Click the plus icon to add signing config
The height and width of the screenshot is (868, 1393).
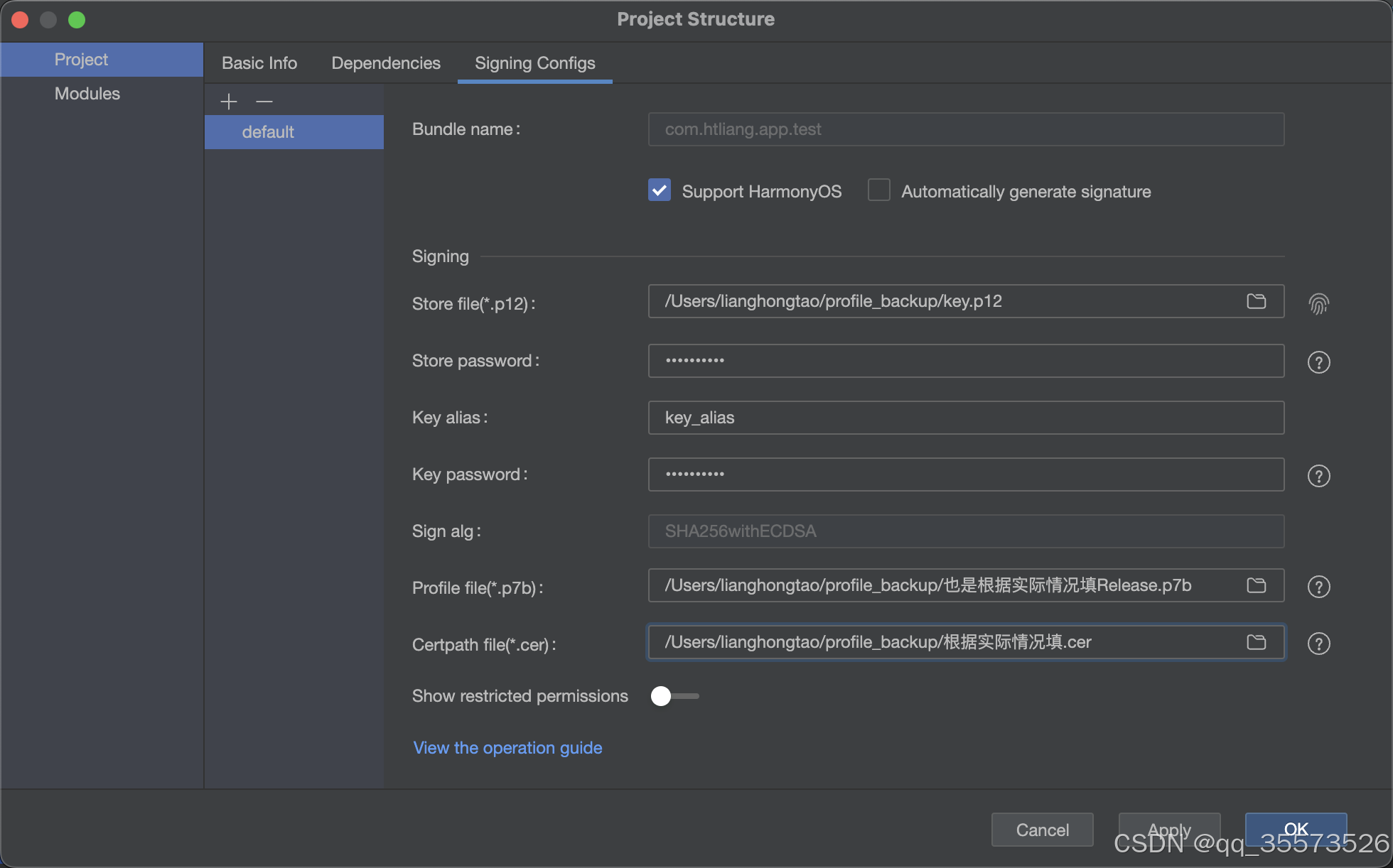228,102
